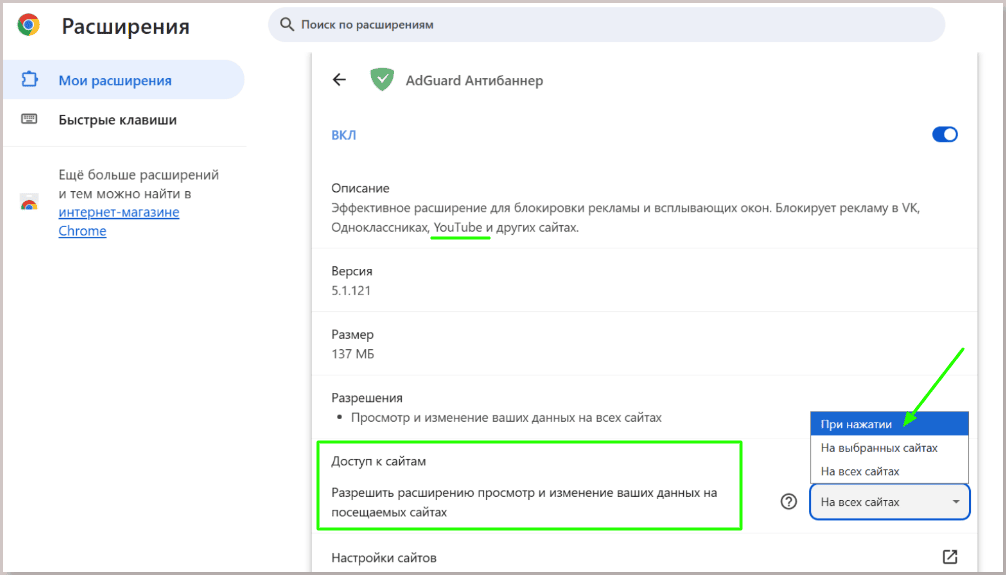
Task: Click the 'Расширения' page title
Action: (x=125, y=26)
